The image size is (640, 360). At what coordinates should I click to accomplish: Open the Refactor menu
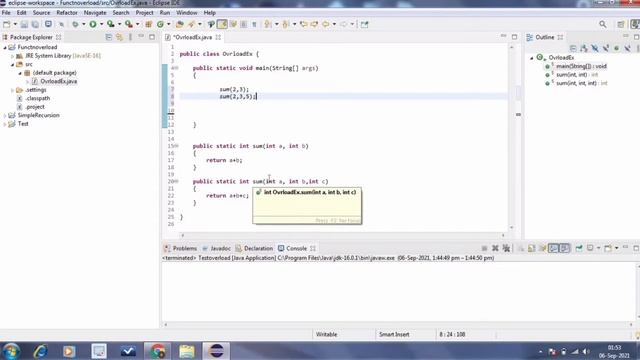click(x=67, y=13)
